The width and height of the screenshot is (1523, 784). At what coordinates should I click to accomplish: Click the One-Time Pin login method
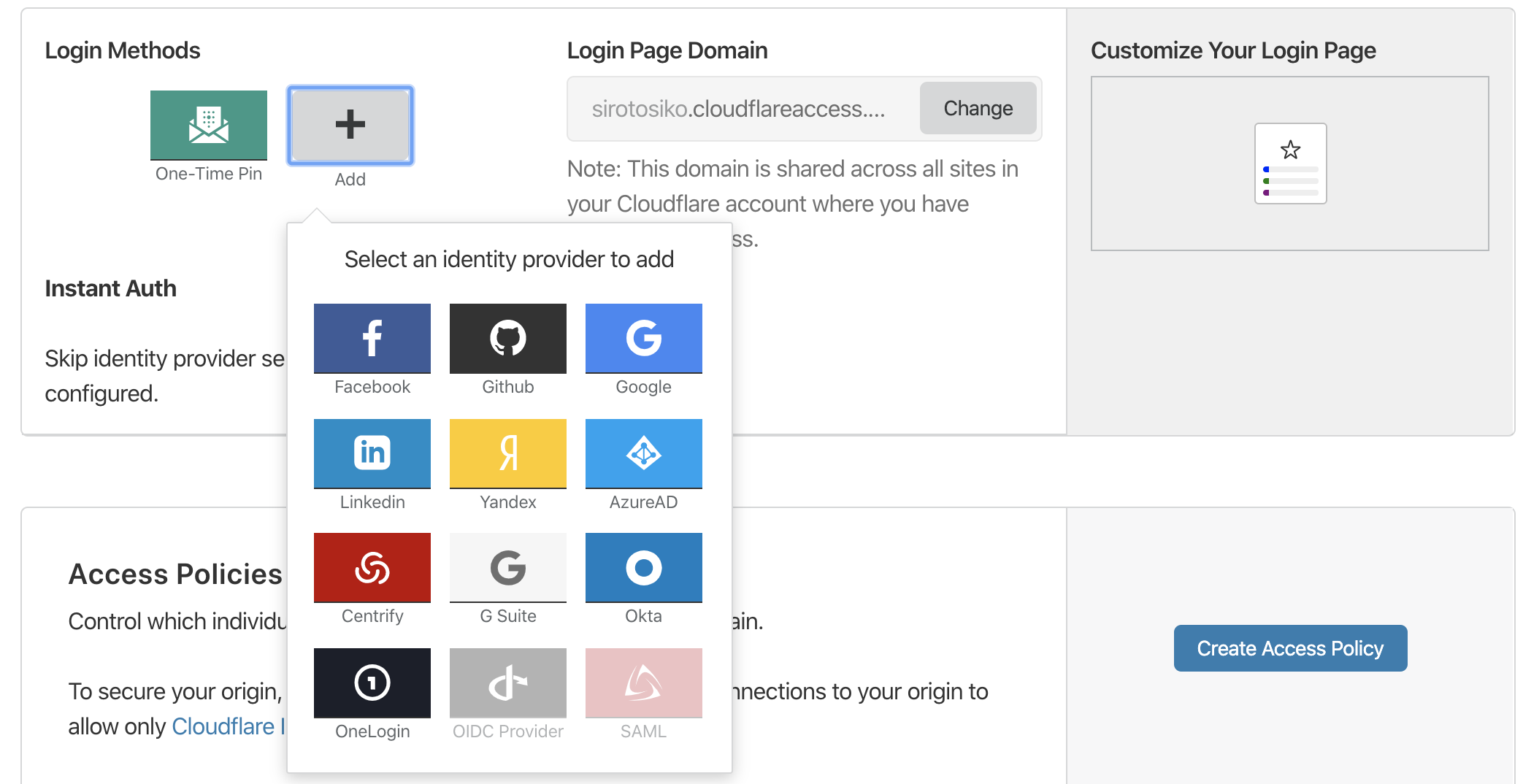(x=209, y=125)
